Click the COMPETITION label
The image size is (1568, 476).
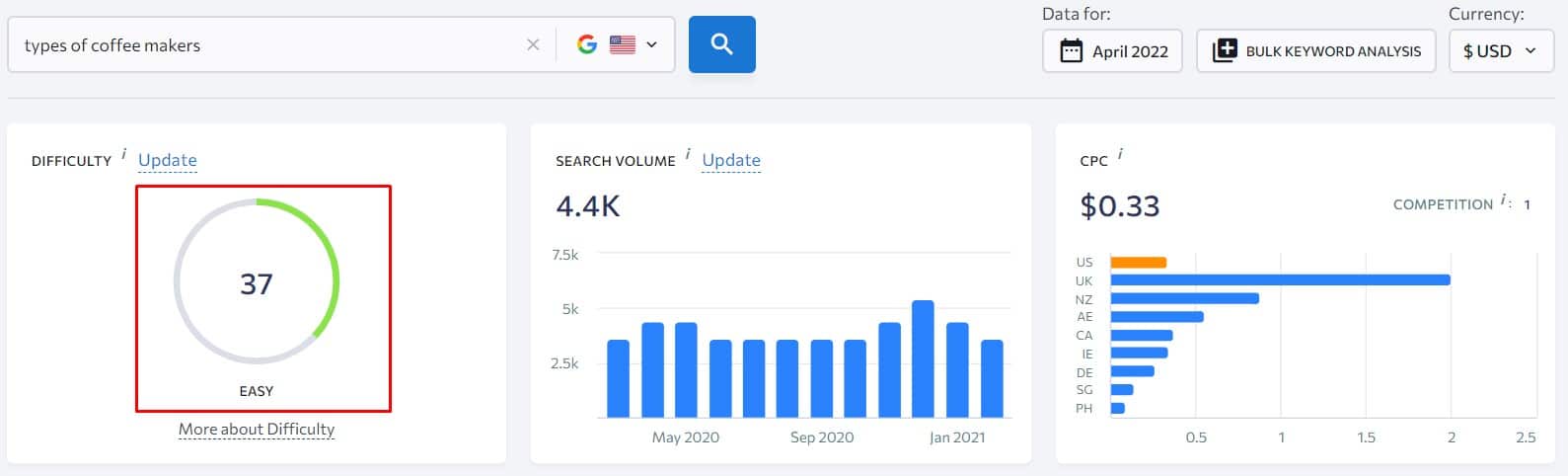[1443, 204]
